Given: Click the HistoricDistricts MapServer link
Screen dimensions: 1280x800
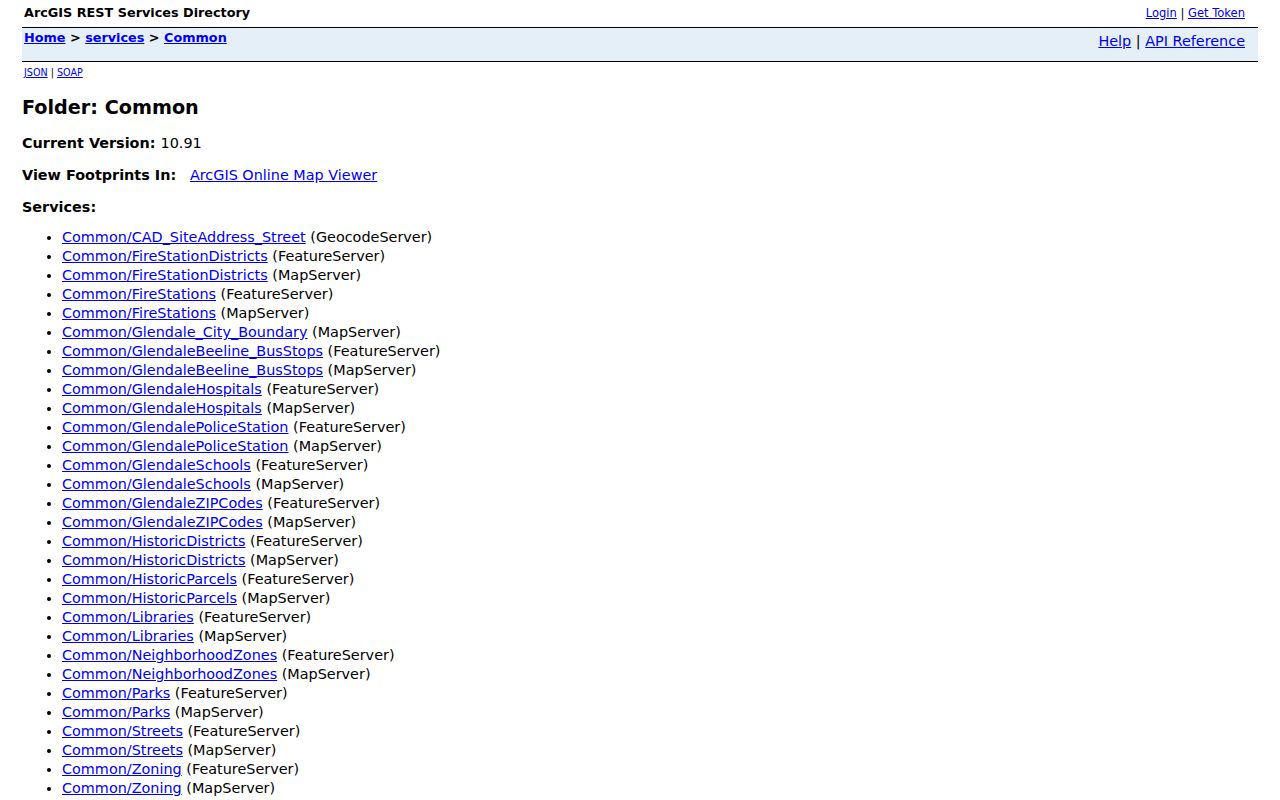Looking at the screenshot, I should tap(153, 560).
